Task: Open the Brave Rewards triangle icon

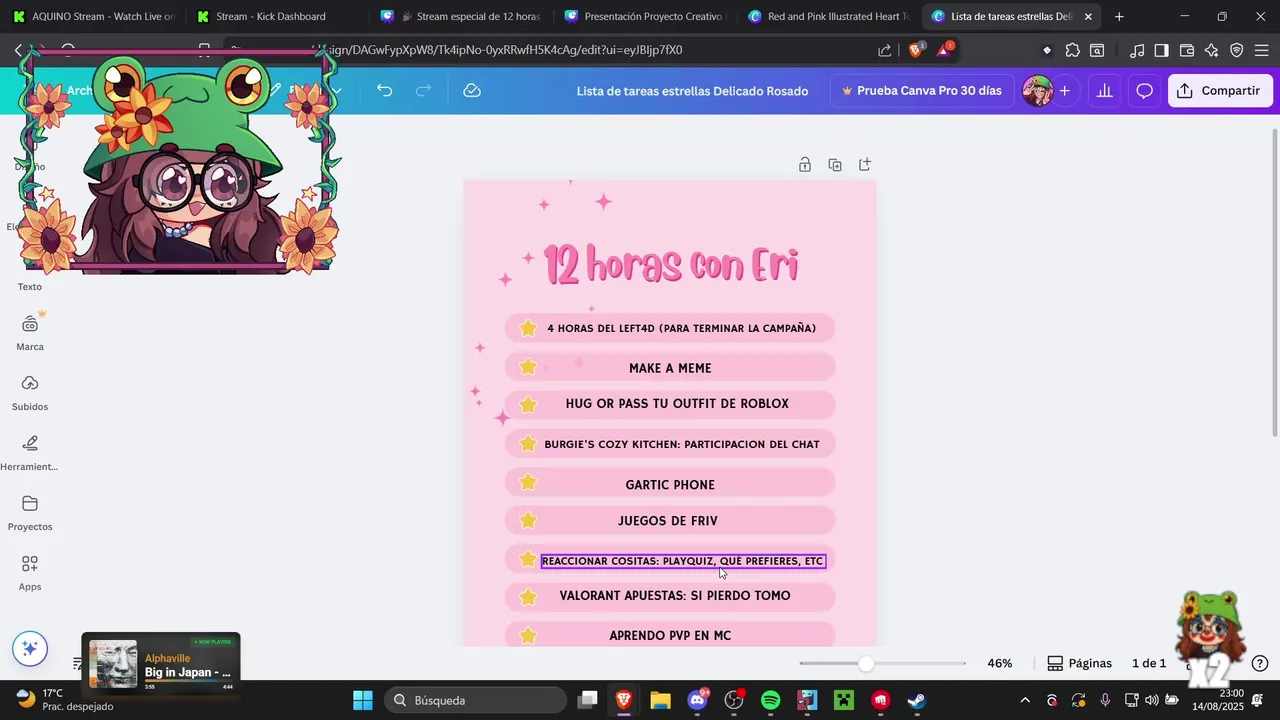Action: [944, 49]
